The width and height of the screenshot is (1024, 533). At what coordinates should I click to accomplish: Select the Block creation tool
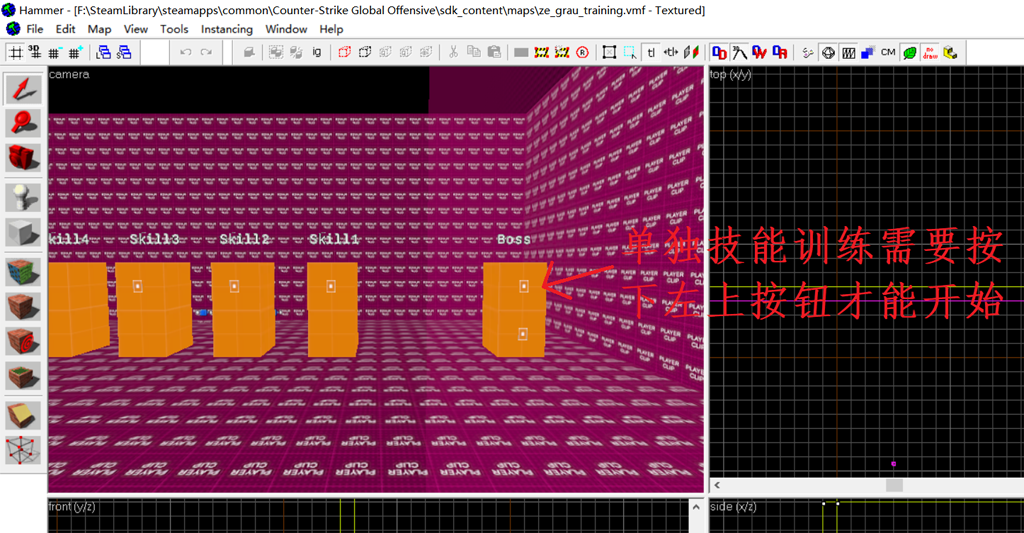pos(23,233)
